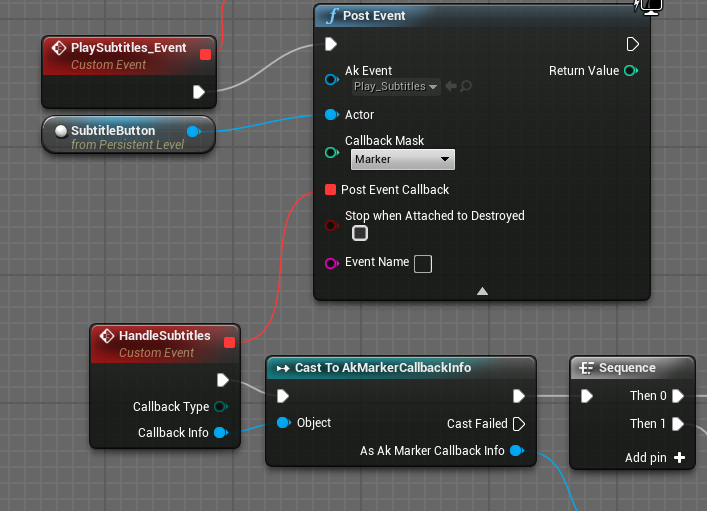Click the Return Value output pin
Image resolution: width=707 pixels, height=511 pixels.
coord(630,71)
